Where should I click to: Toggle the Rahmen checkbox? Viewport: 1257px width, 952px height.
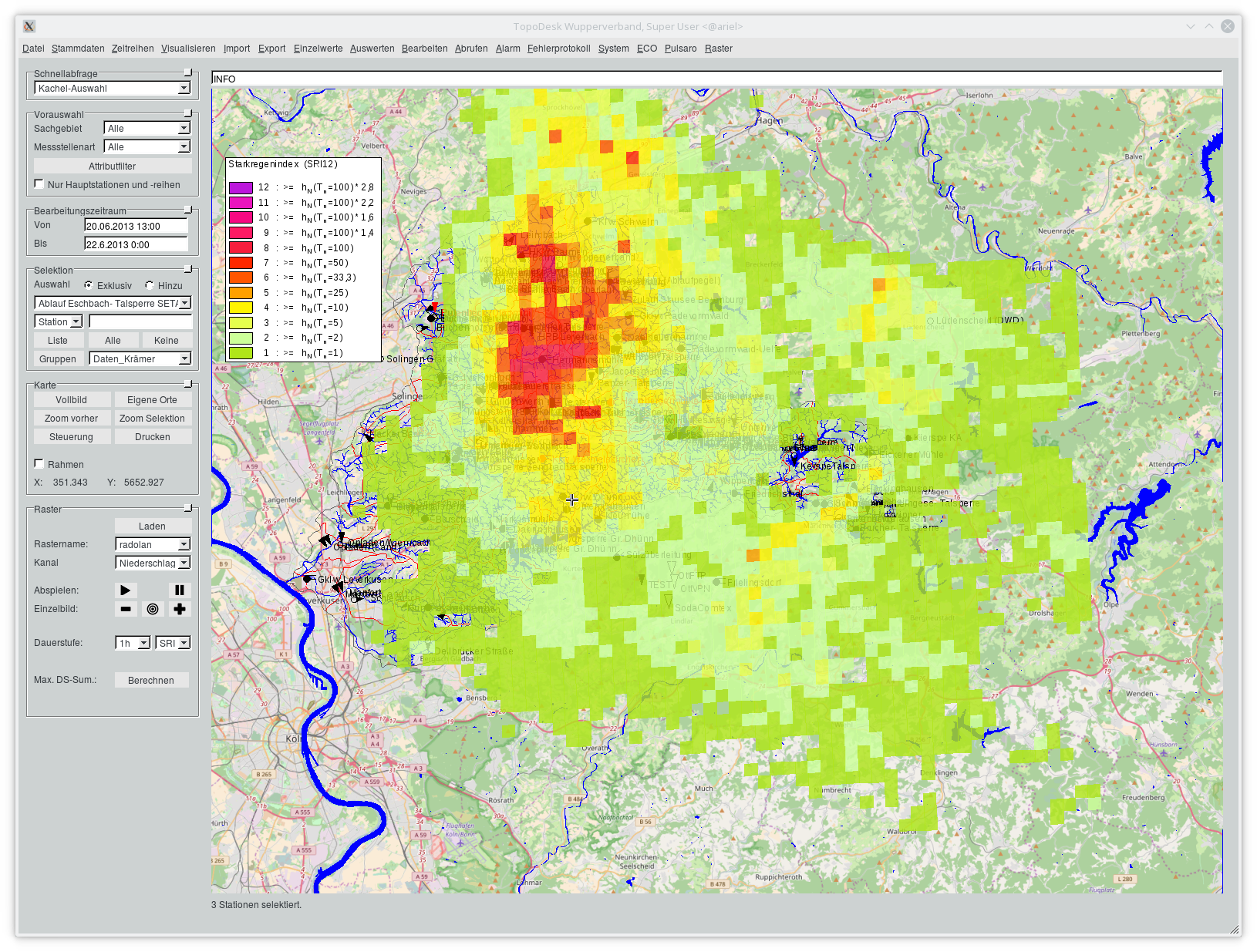click(x=39, y=464)
